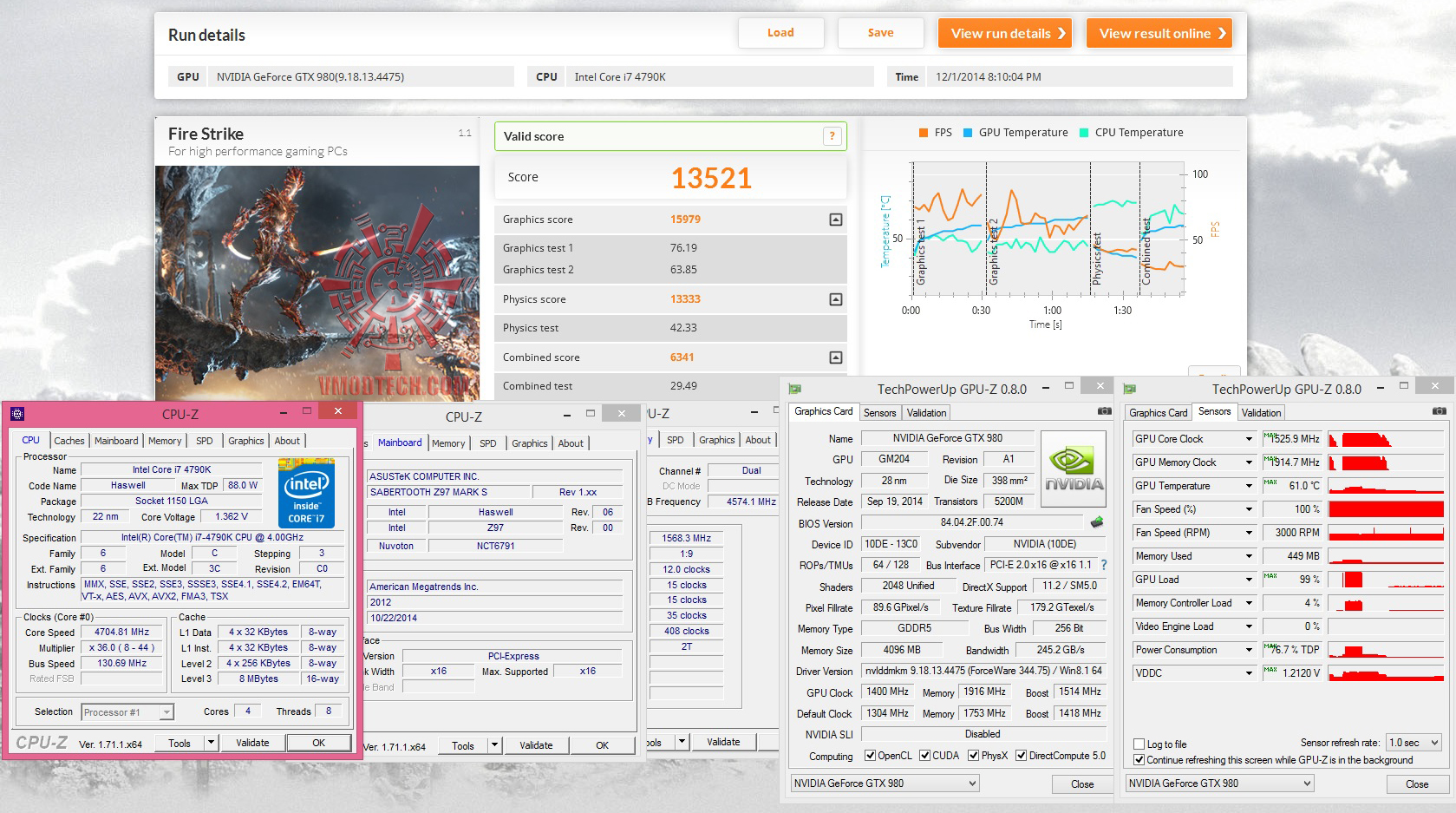Open the Memory Used sensor dropdown
1456x813 pixels.
pyautogui.click(x=1250, y=556)
